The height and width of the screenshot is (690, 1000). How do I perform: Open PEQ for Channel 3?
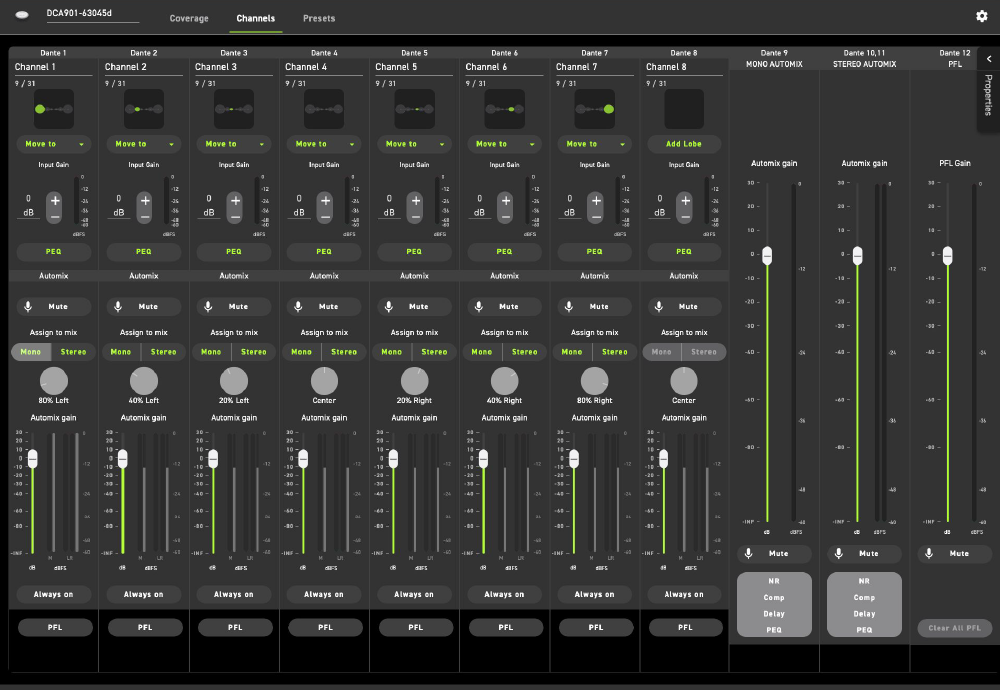pyautogui.click(x=234, y=252)
